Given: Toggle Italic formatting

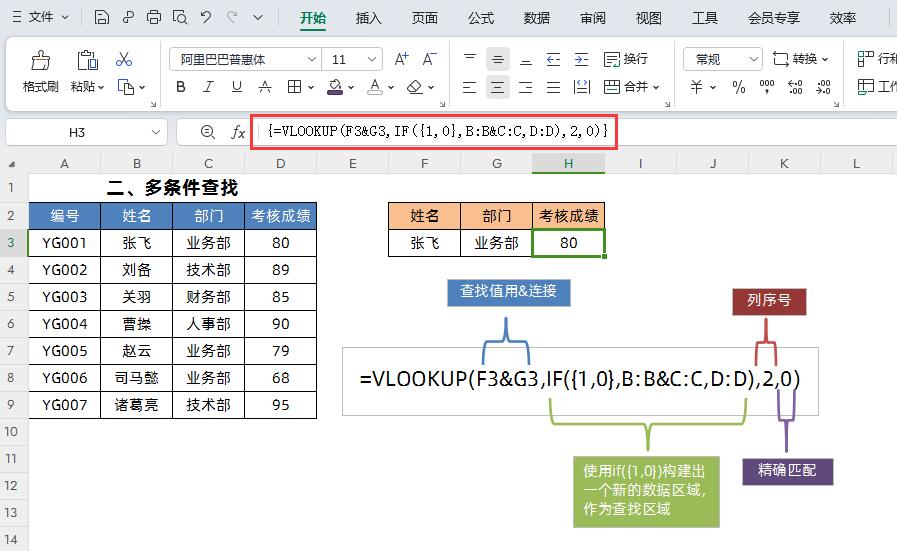Looking at the screenshot, I should tap(209, 87).
